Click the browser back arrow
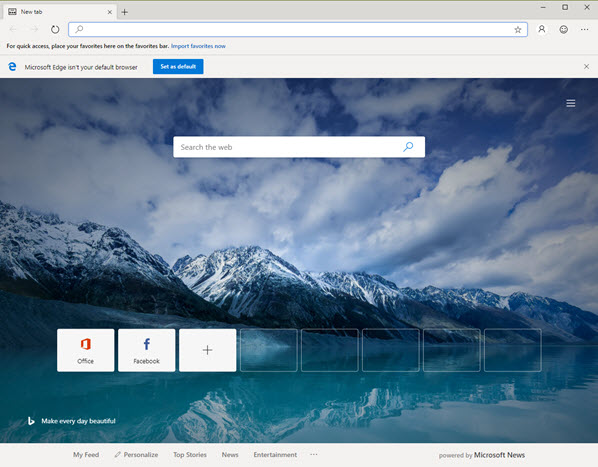This screenshot has height=467, width=598. point(13,29)
